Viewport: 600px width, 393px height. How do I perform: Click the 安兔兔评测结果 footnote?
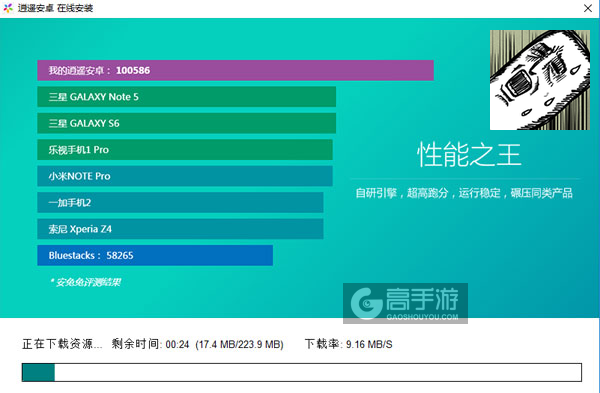click(85, 282)
